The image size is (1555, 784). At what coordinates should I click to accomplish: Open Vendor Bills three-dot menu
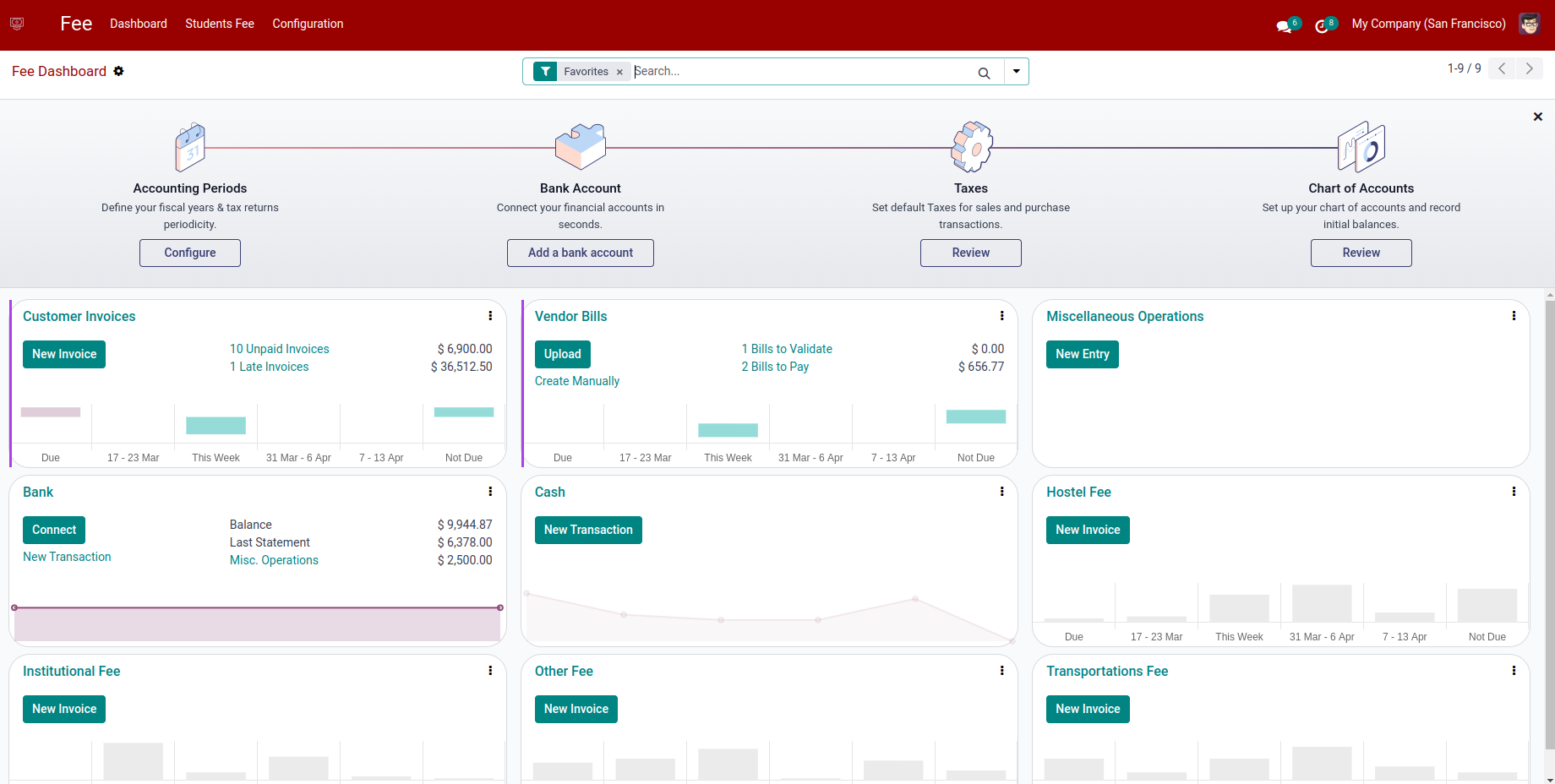click(x=1002, y=316)
